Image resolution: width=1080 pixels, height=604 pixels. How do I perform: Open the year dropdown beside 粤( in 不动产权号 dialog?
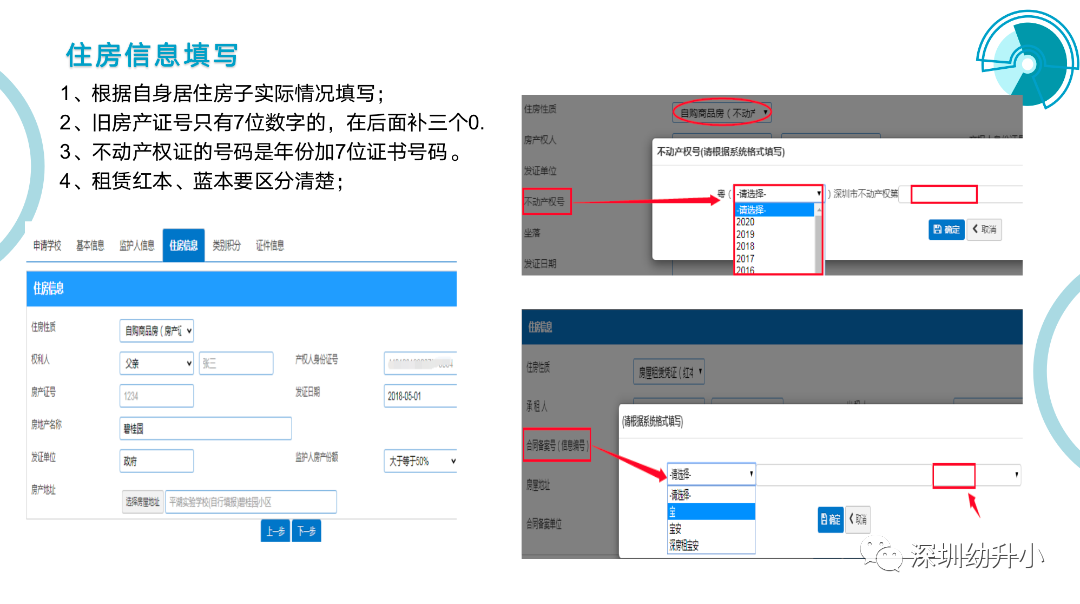click(778, 194)
